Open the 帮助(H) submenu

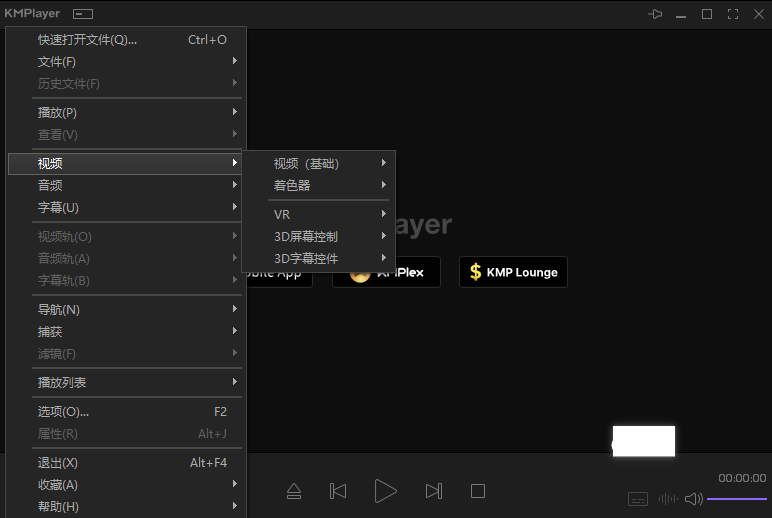[x=126, y=506]
